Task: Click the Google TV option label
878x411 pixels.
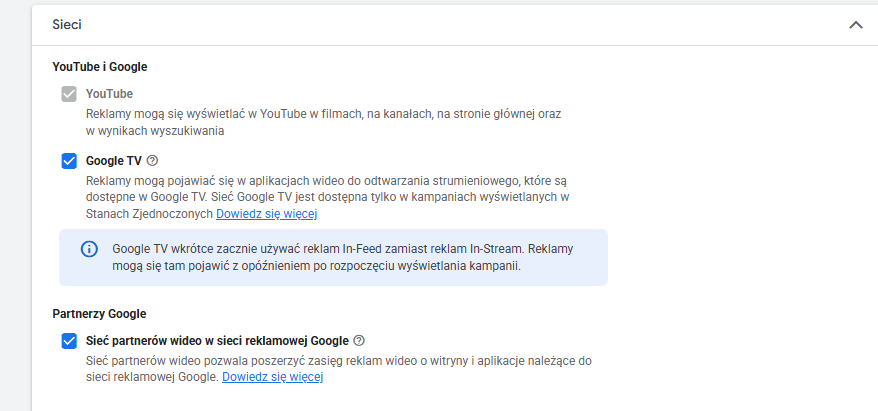Action: [114, 161]
